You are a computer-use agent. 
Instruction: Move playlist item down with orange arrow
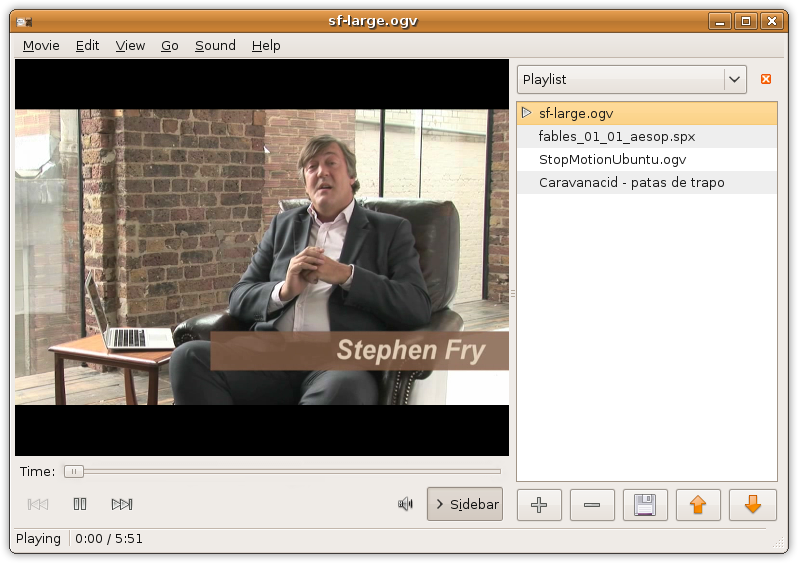click(x=753, y=504)
